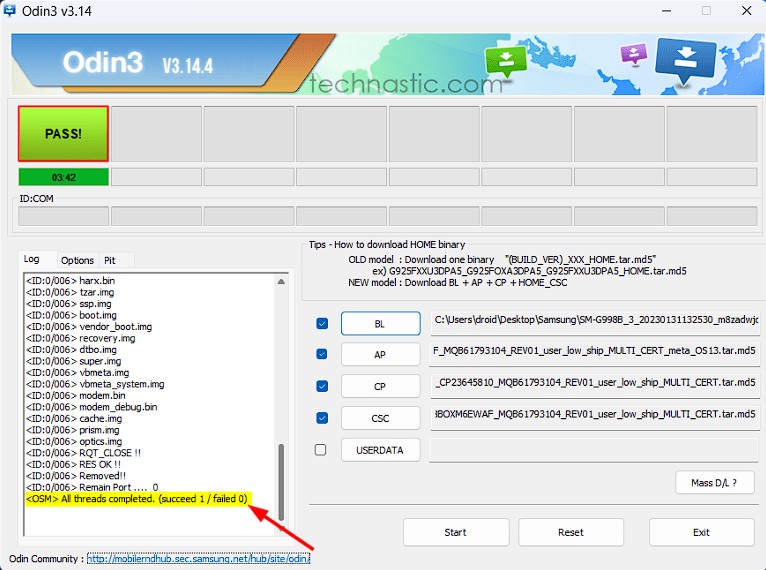
Task: Select the 'vendor_boot.img' log line
Action: (x=89, y=326)
